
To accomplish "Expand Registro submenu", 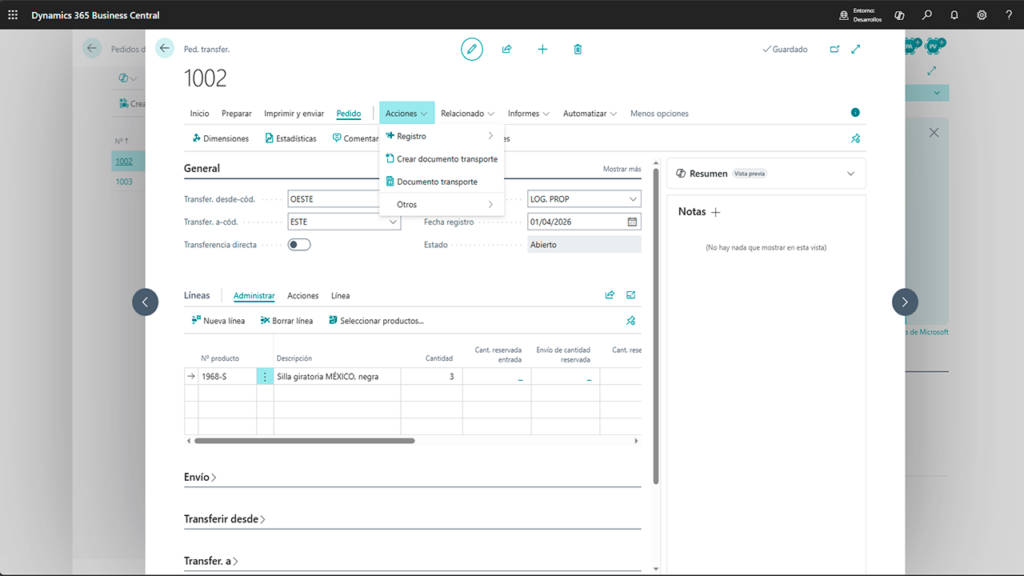I will pos(441,136).
